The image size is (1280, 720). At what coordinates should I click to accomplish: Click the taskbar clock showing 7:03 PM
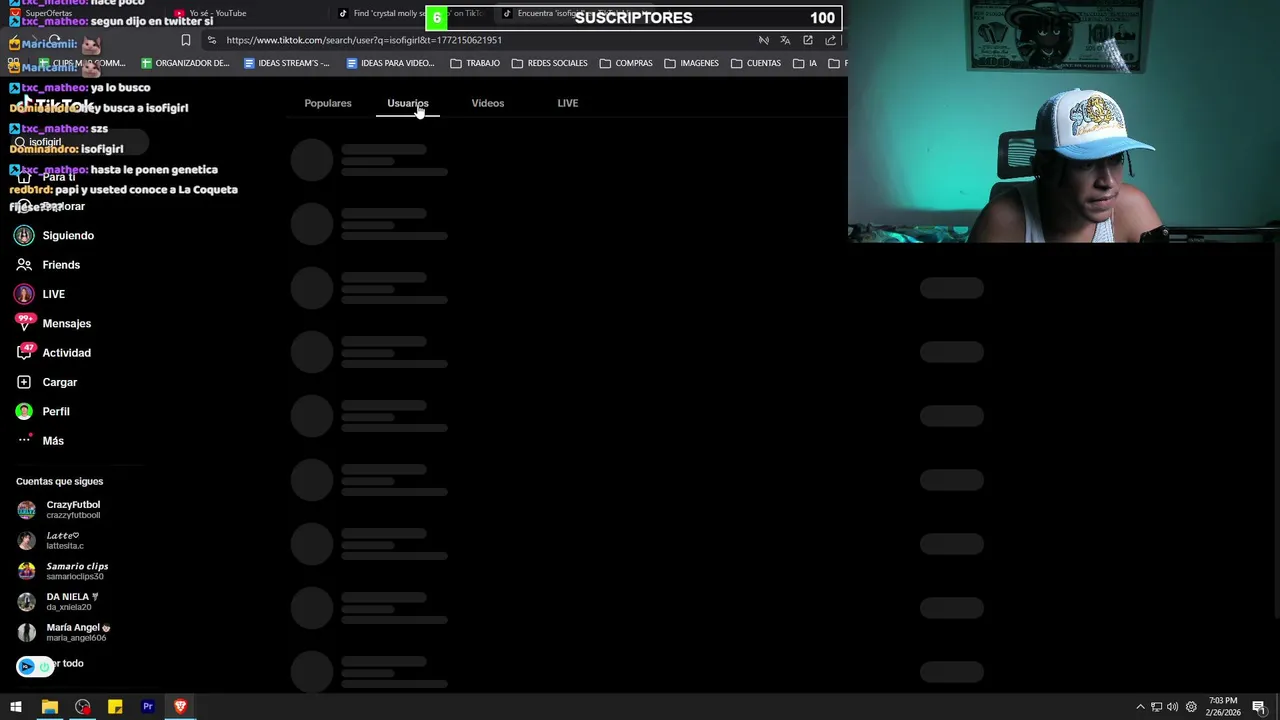tap(1223, 707)
